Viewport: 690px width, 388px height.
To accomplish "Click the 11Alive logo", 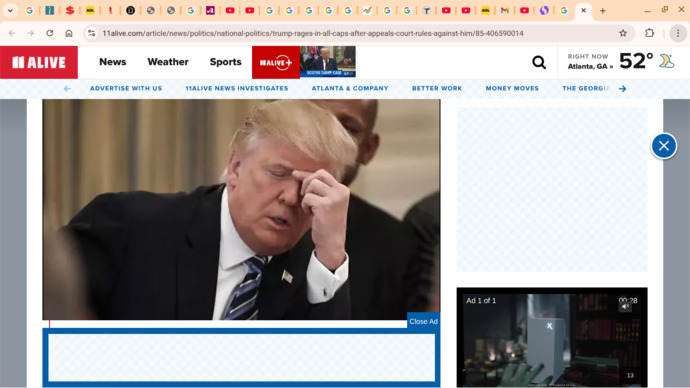I will coord(39,62).
